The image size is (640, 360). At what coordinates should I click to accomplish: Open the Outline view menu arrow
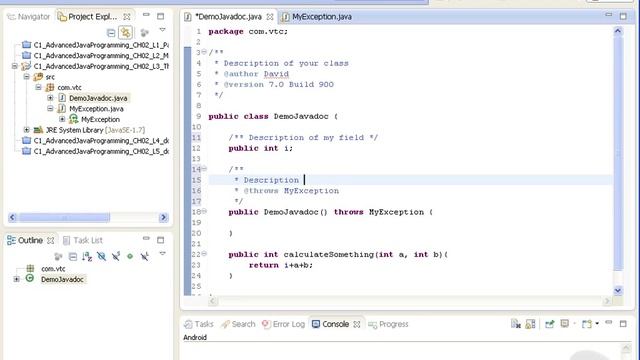[x=162, y=253]
